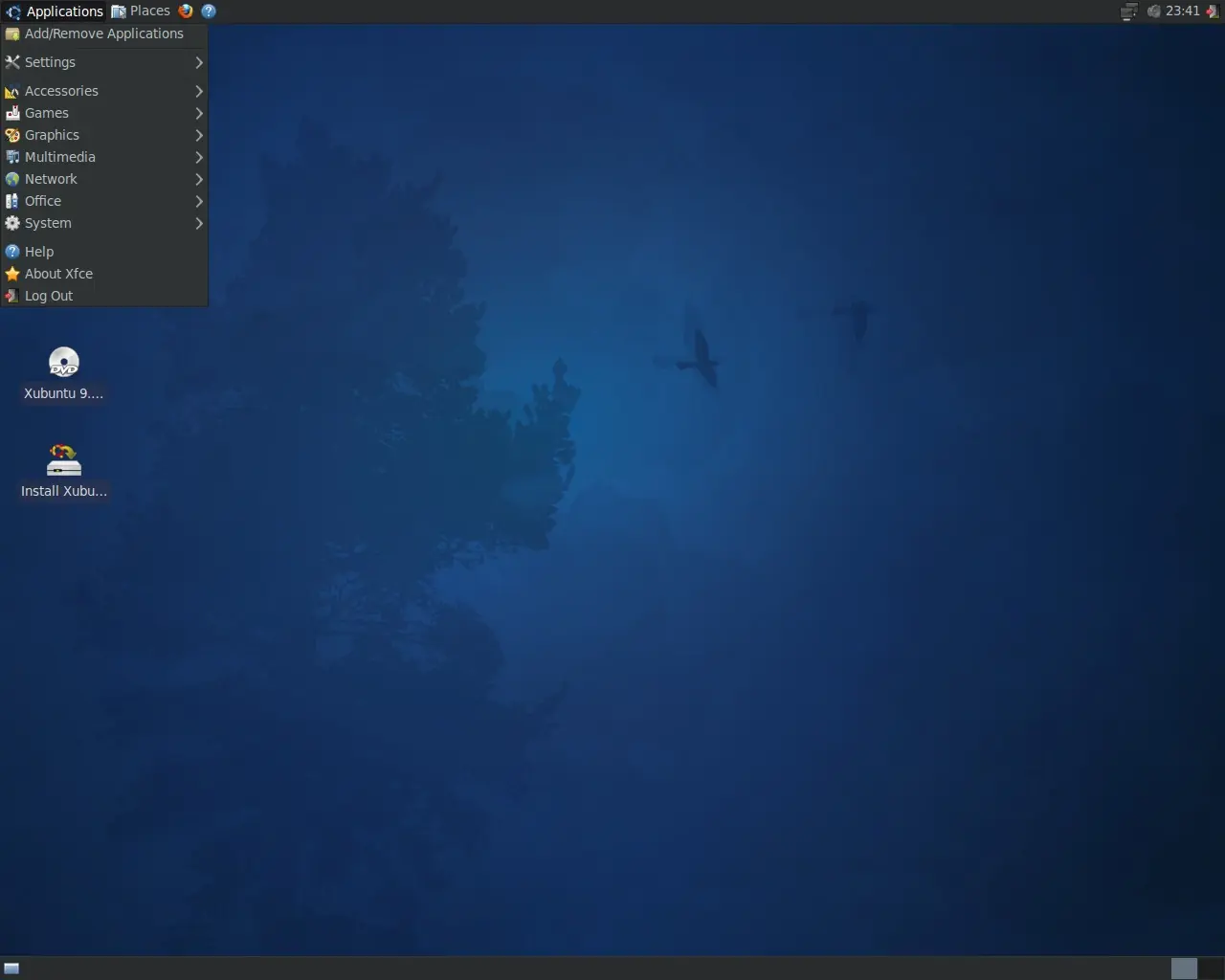
Task: Click About Xfce
Action: 57,274
